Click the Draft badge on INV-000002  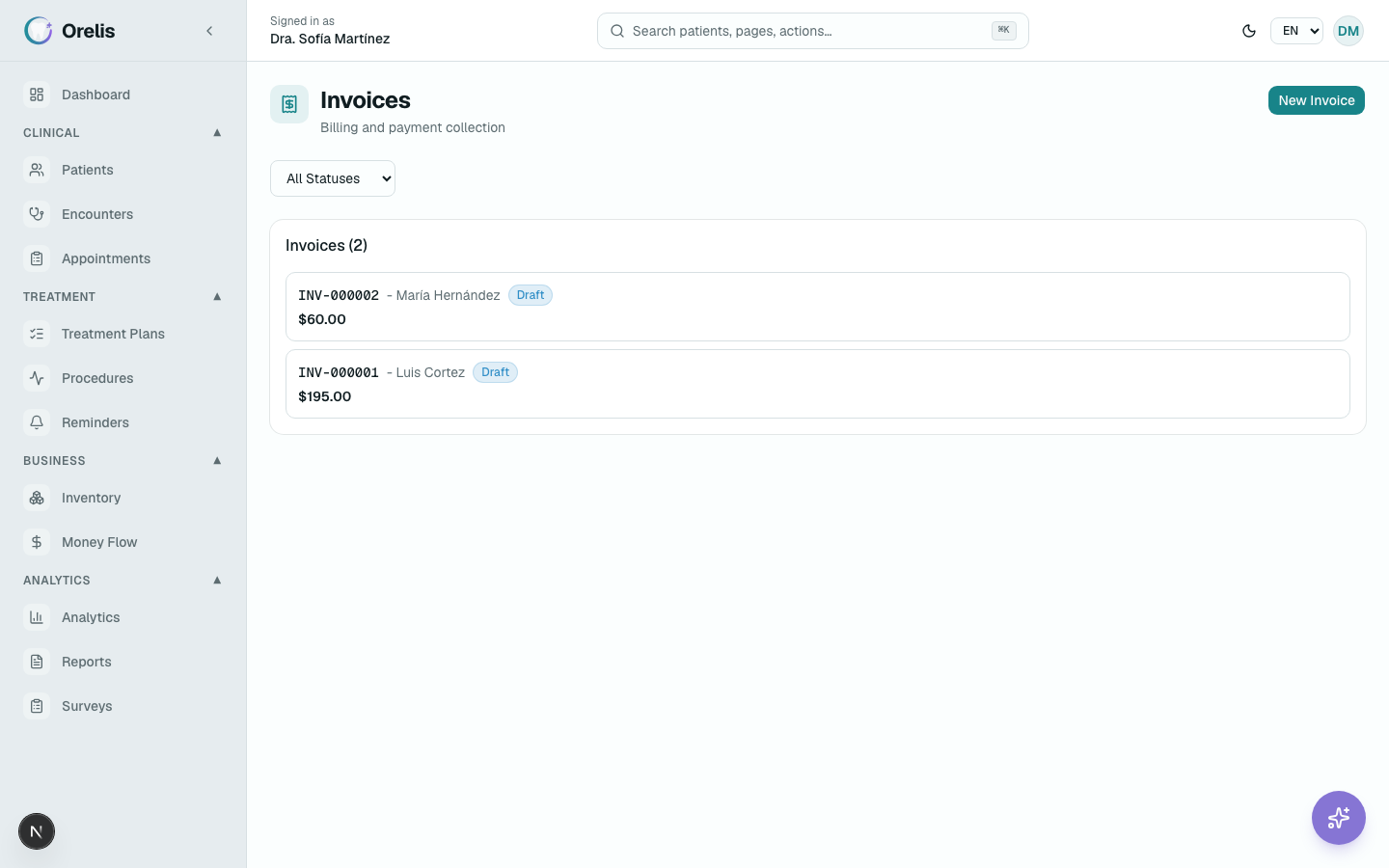[x=531, y=295]
